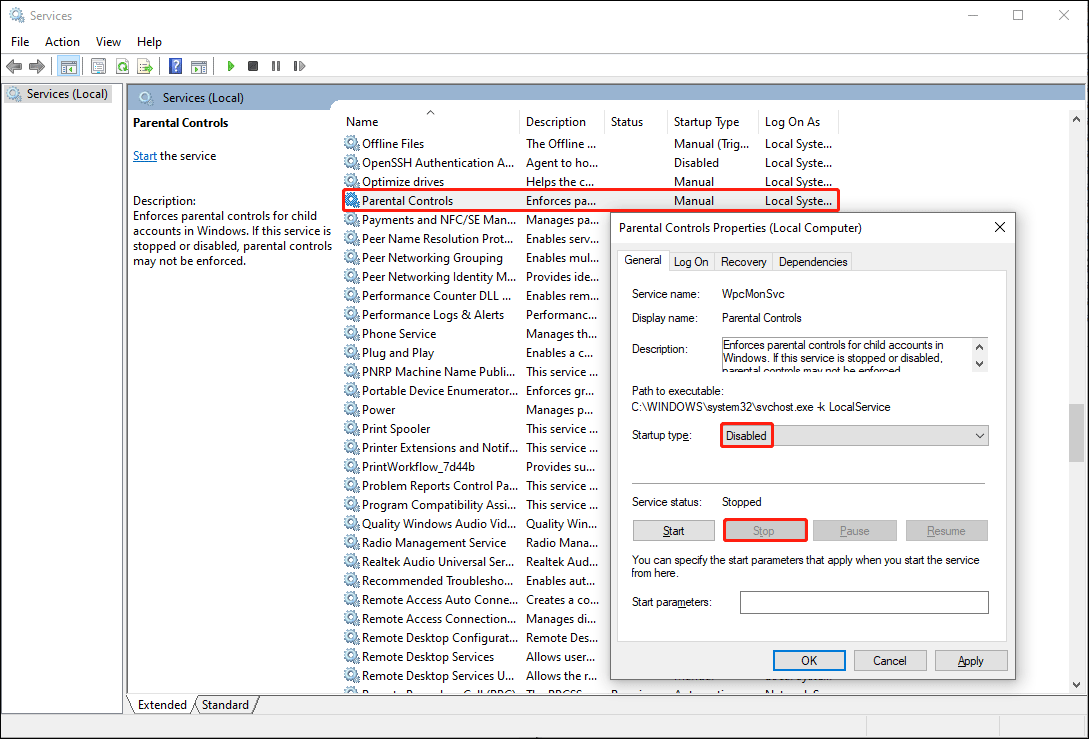Switch to the Recovery tab

click(x=743, y=262)
